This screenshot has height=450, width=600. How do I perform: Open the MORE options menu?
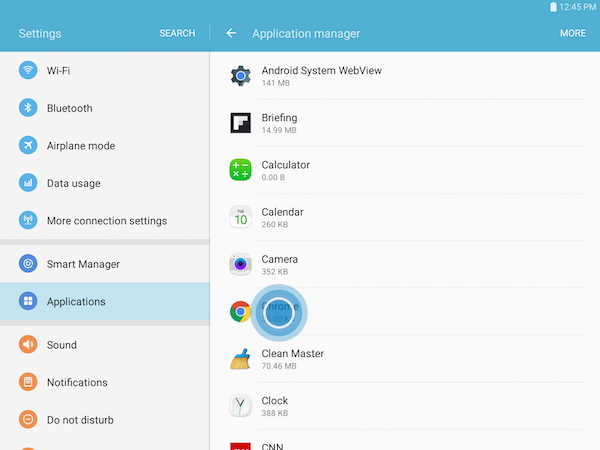pos(573,33)
